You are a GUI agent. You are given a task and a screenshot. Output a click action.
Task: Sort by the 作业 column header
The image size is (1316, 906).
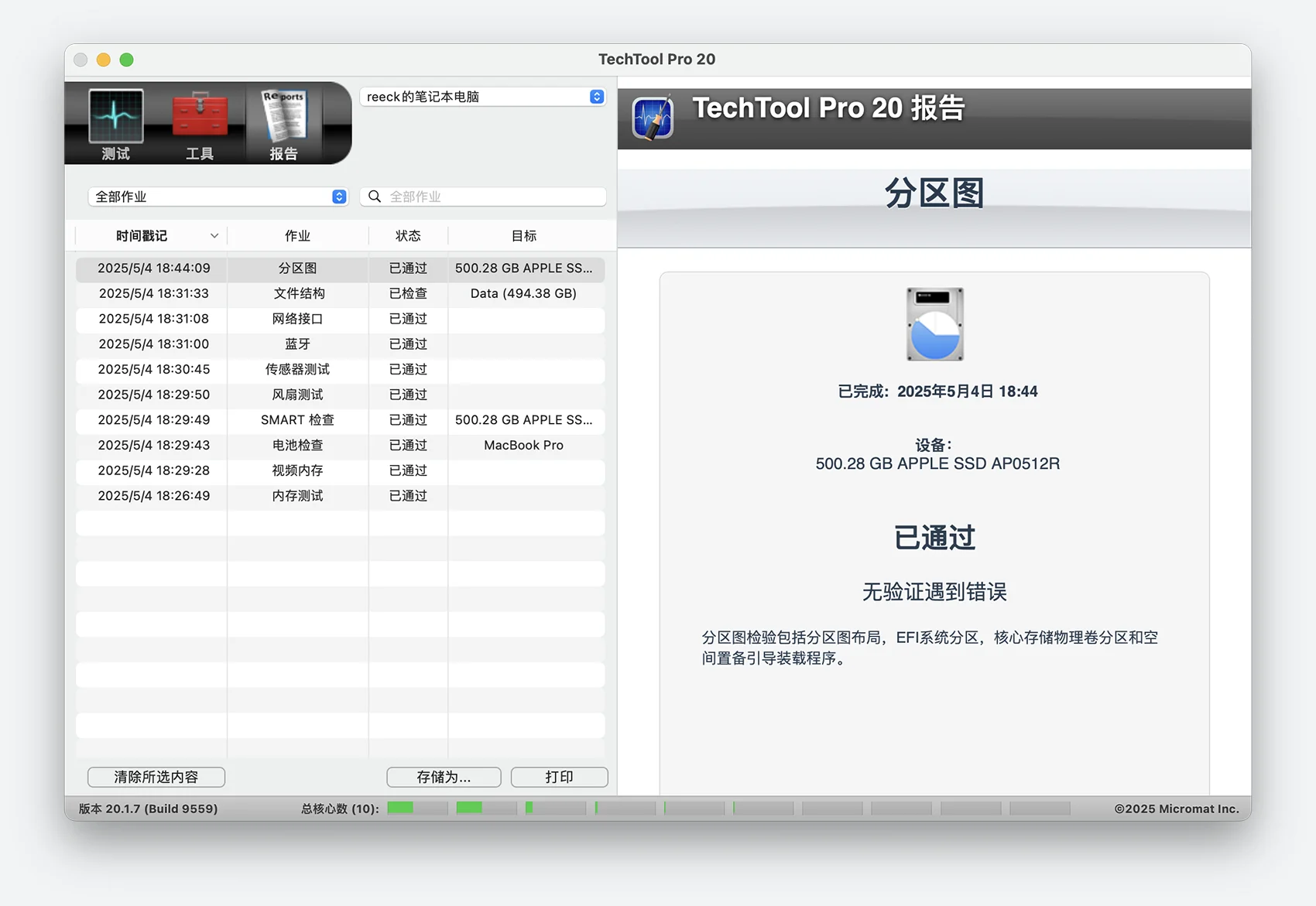pos(297,236)
